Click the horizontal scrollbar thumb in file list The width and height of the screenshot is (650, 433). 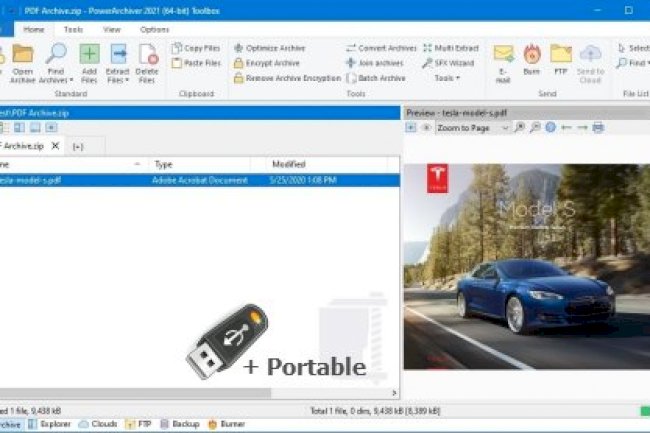135,393
